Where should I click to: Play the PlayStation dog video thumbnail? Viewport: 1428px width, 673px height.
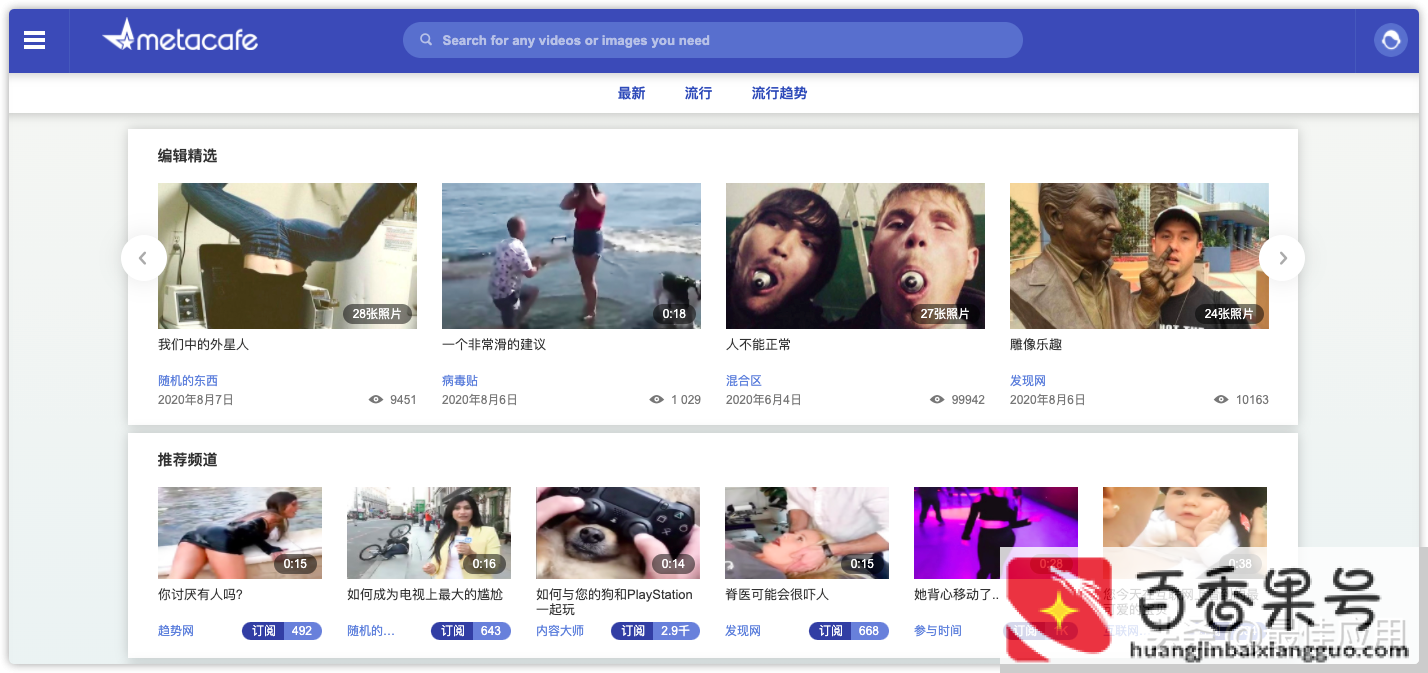pos(618,533)
